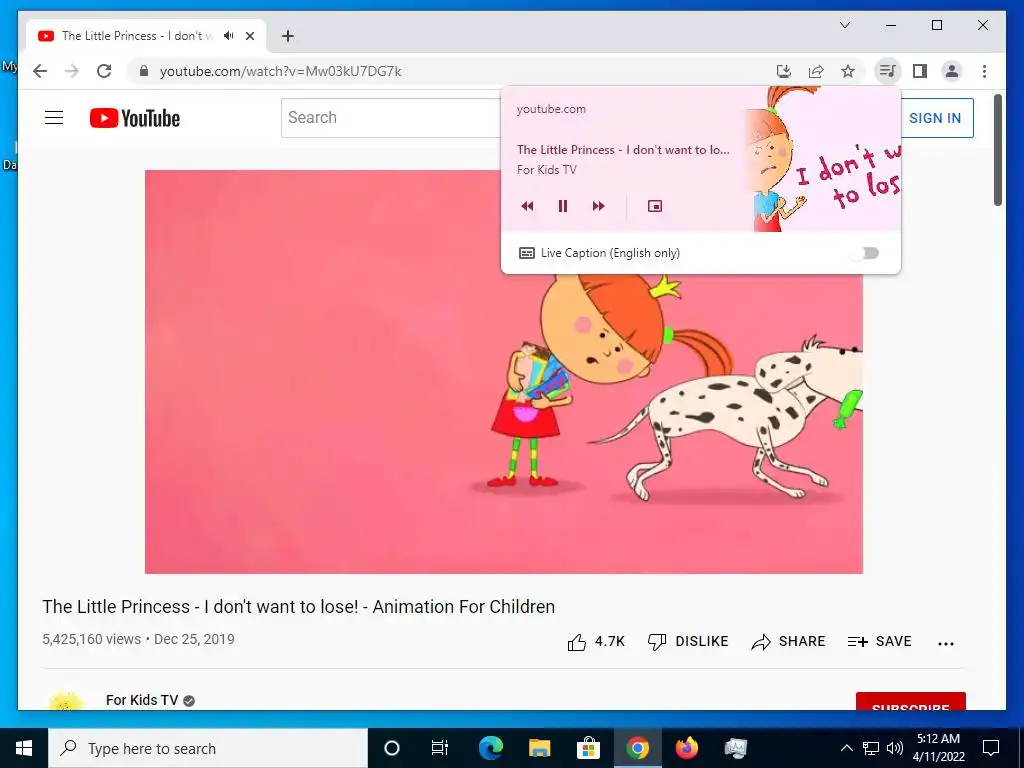Bookmark this page with the star icon
Viewport: 1024px width, 768px height.
point(848,71)
